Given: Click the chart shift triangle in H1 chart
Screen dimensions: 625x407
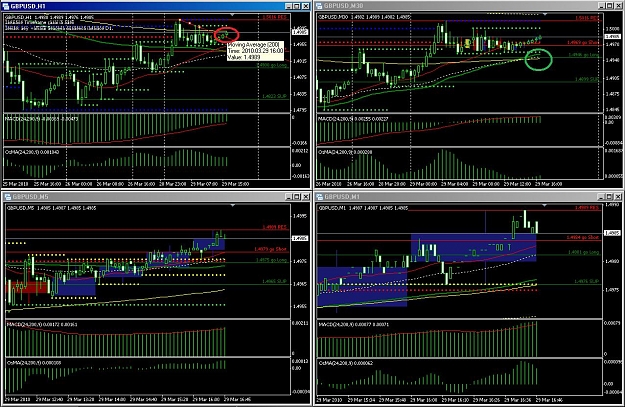Looking at the screenshot, I should point(233,15).
